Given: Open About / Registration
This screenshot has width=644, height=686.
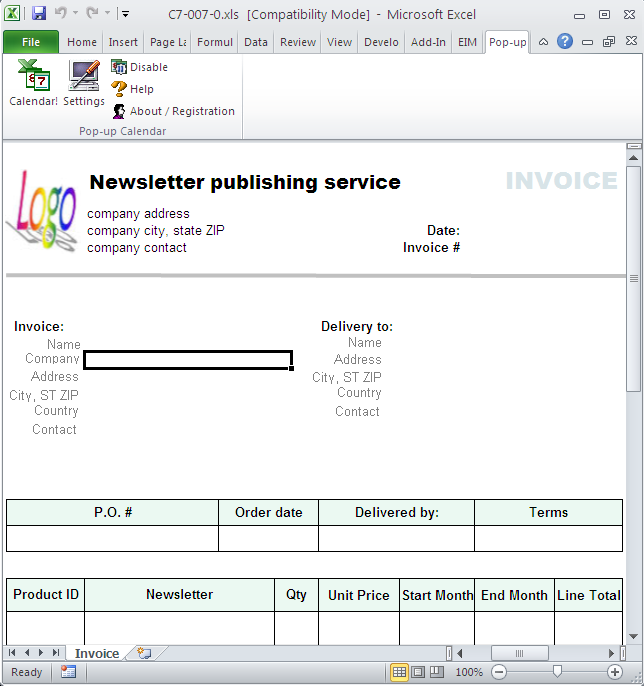Looking at the screenshot, I should (173, 111).
